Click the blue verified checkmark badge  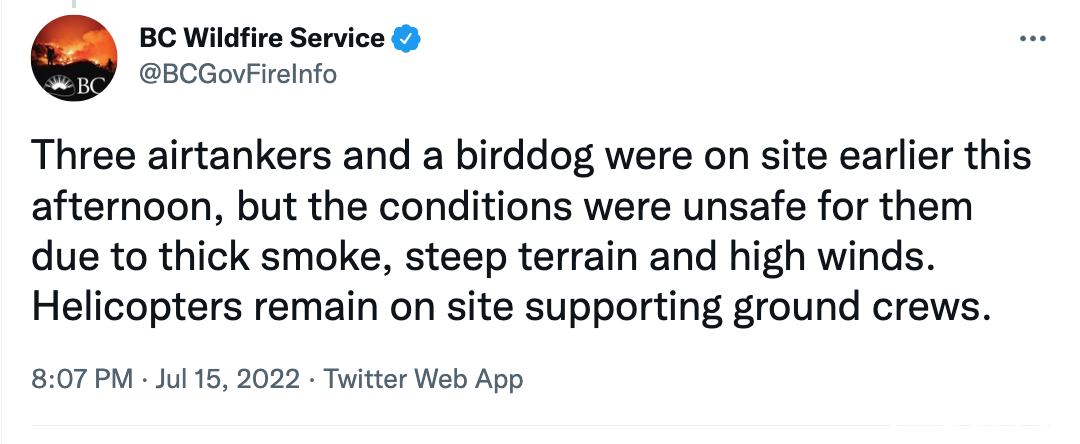pos(406,39)
